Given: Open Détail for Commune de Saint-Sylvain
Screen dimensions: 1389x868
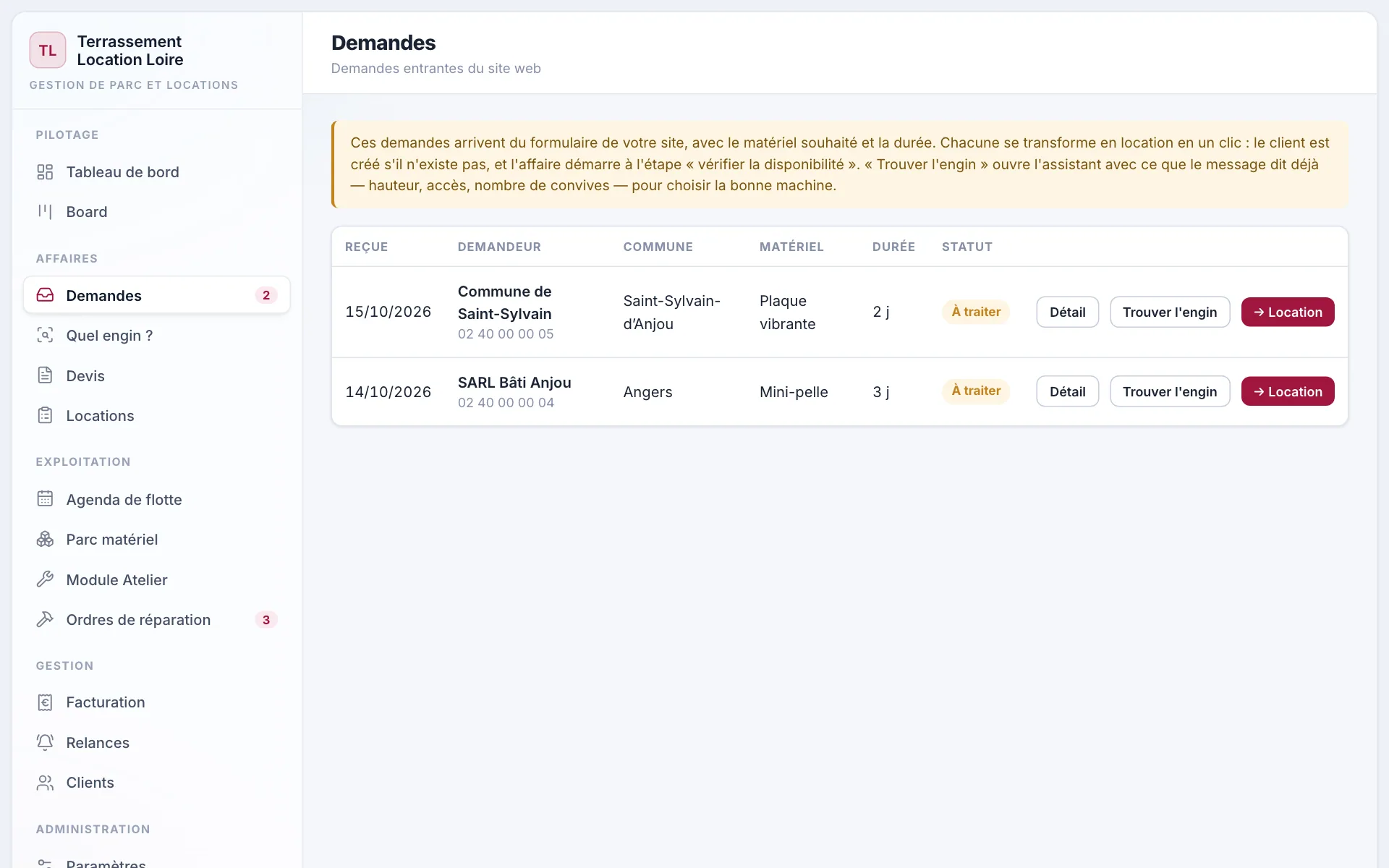Looking at the screenshot, I should click(x=1067, y=312).
